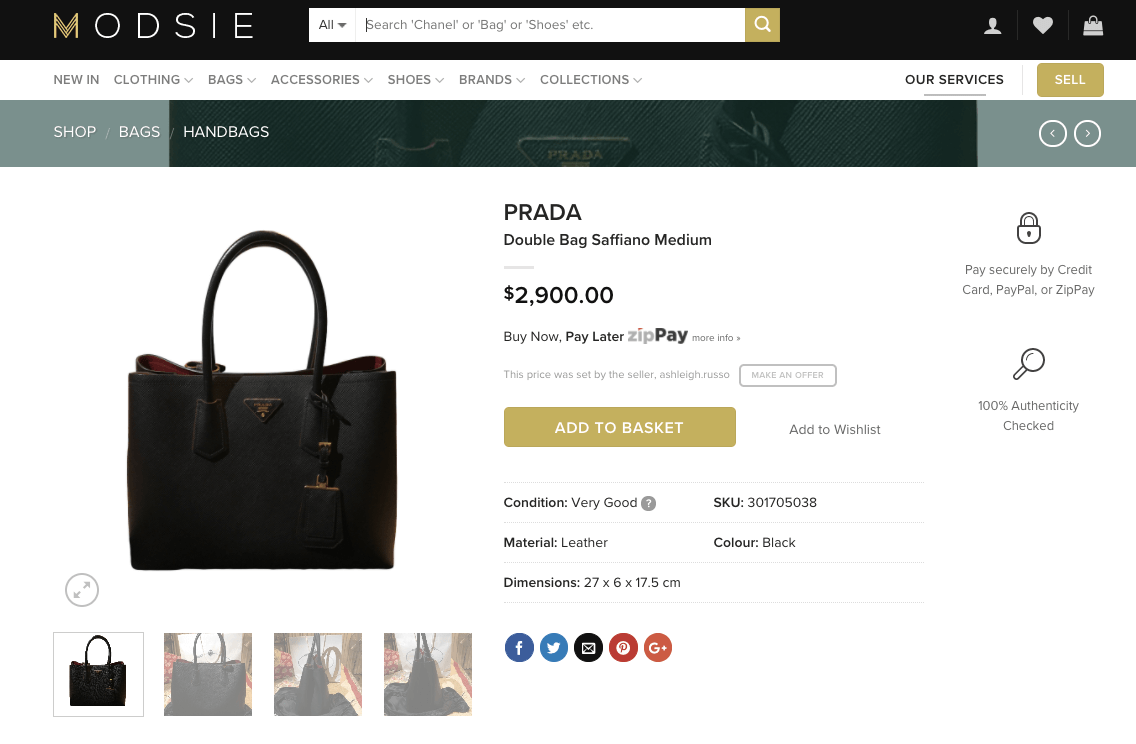
Task: Click the green search magnifier button
Action: click(762, 24)
